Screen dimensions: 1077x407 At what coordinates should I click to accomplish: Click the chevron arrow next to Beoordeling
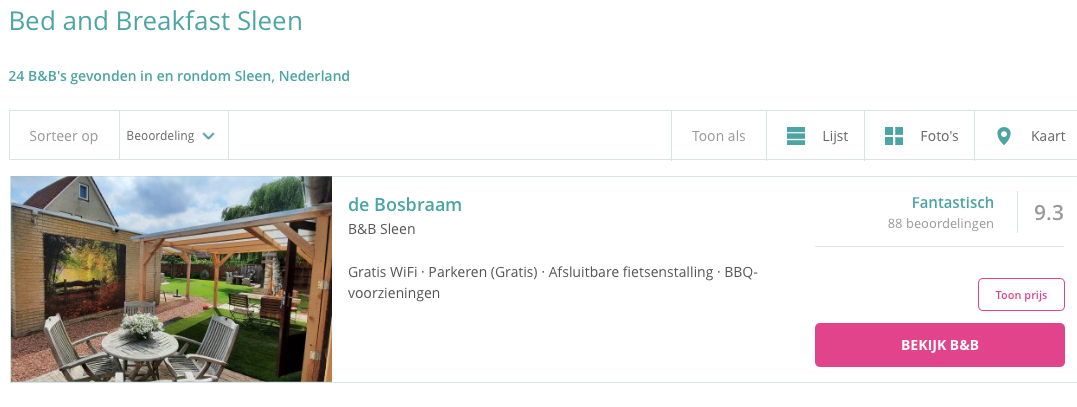(208, 136)
